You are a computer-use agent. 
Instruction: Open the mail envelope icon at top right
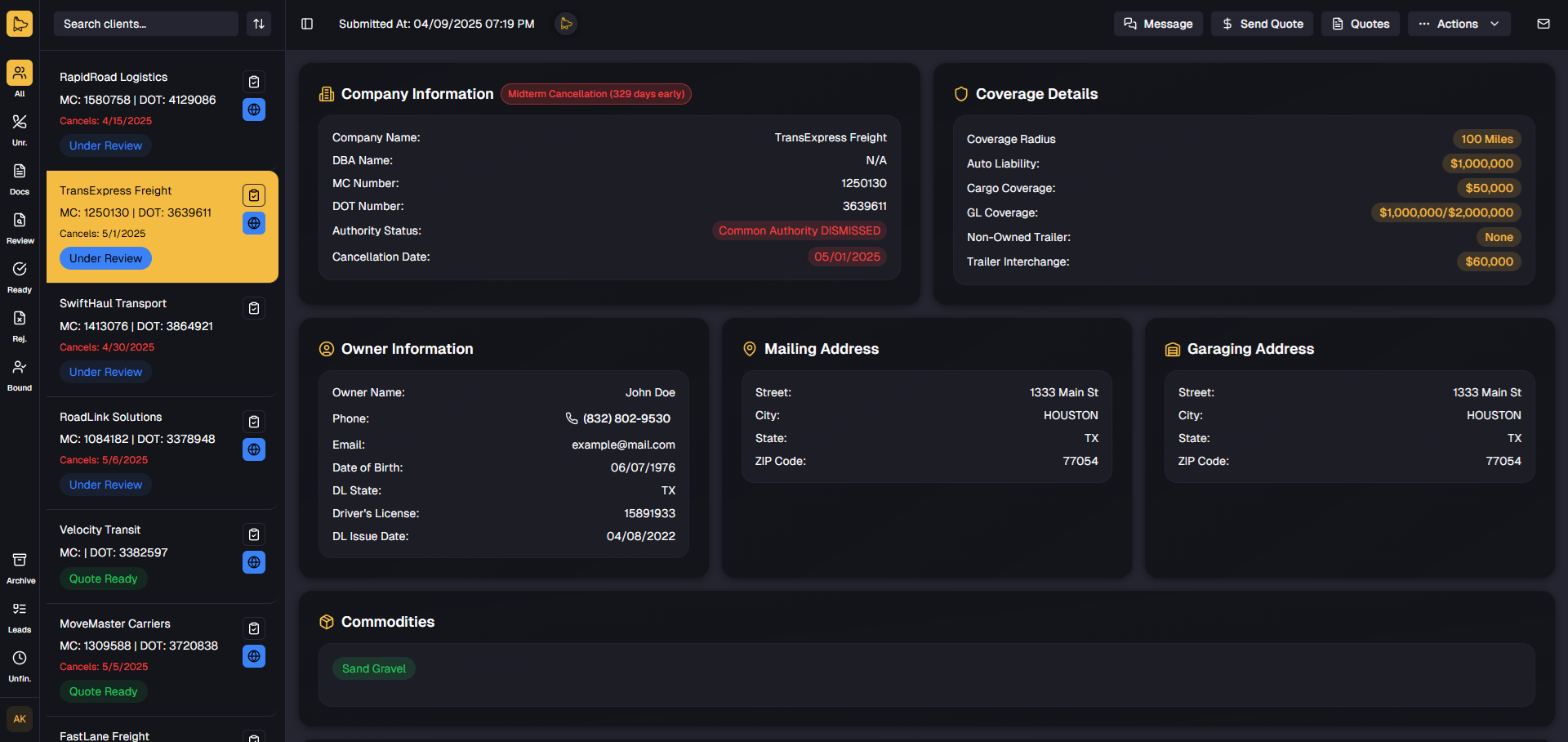(1543, 24)
